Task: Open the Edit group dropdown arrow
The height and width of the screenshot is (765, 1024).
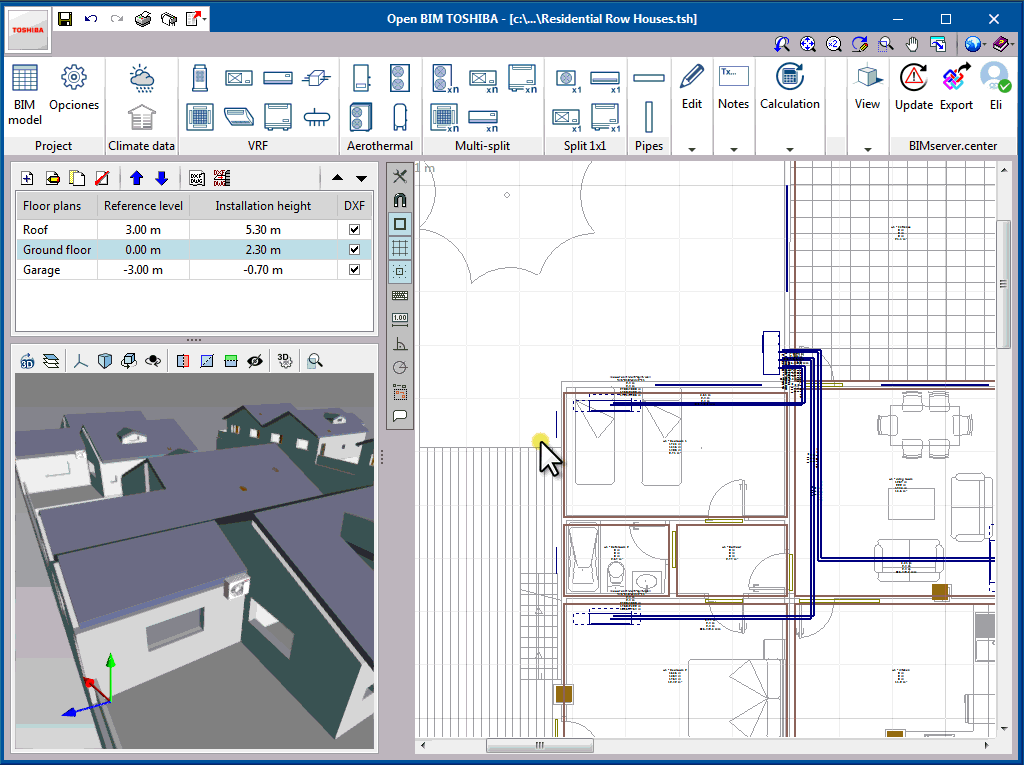Action: [691, 148]
